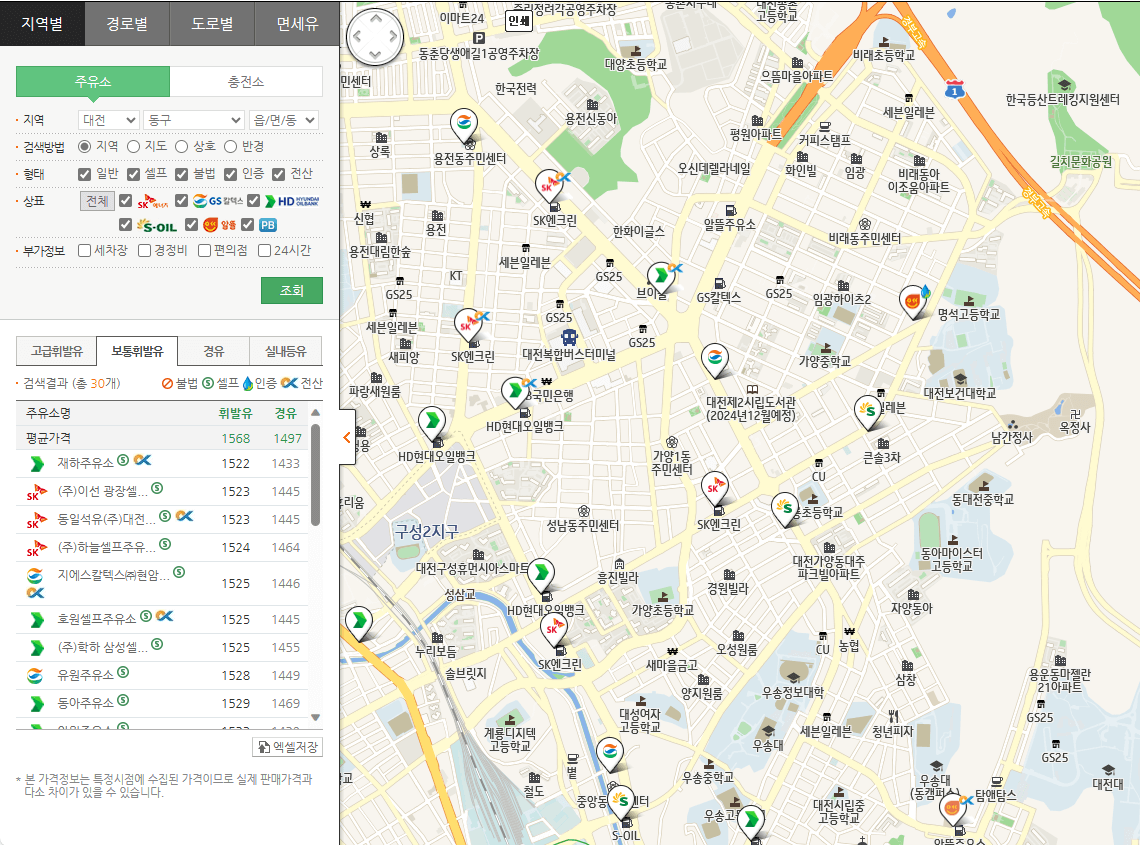
Task: Click SK marker next to 한화이글스 label
Action: (550, 186)
